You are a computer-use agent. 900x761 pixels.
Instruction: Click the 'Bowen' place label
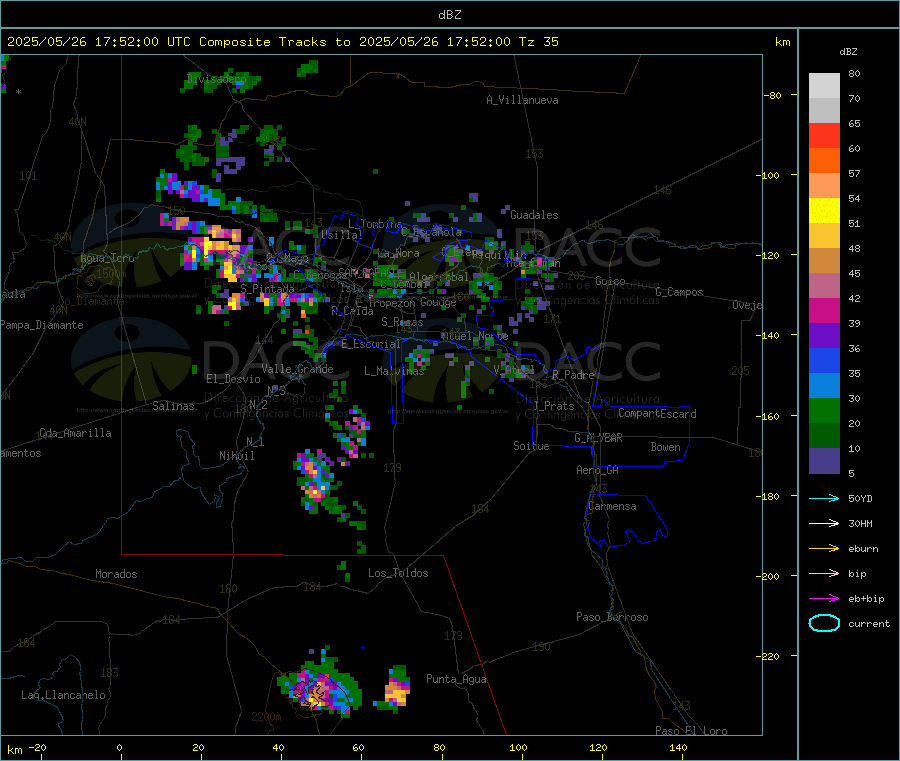coord(665,447)
